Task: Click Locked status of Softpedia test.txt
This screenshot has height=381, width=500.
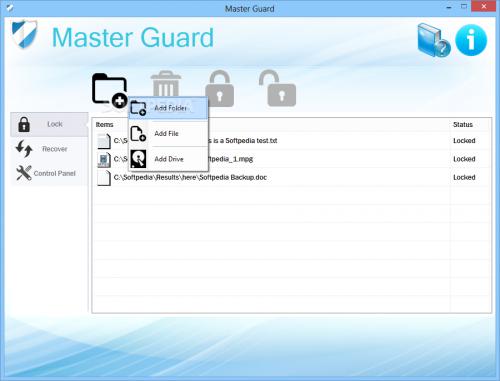Action: (464, 141)
